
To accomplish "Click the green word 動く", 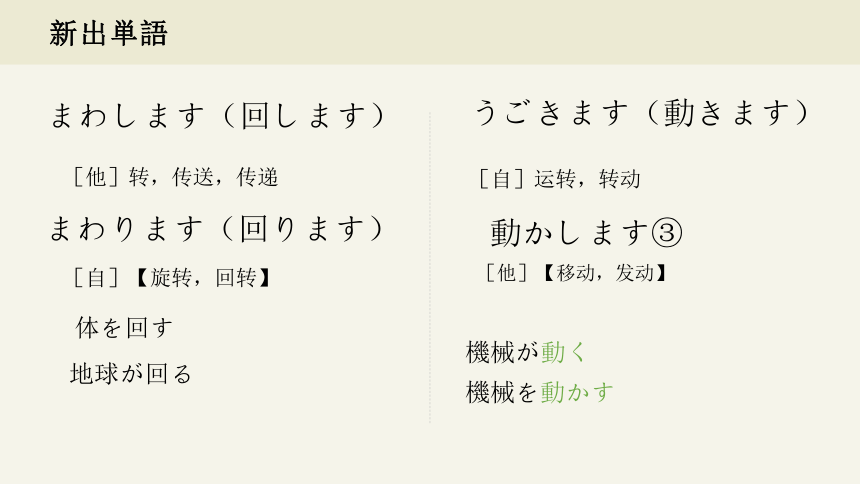I will point(564,352).
